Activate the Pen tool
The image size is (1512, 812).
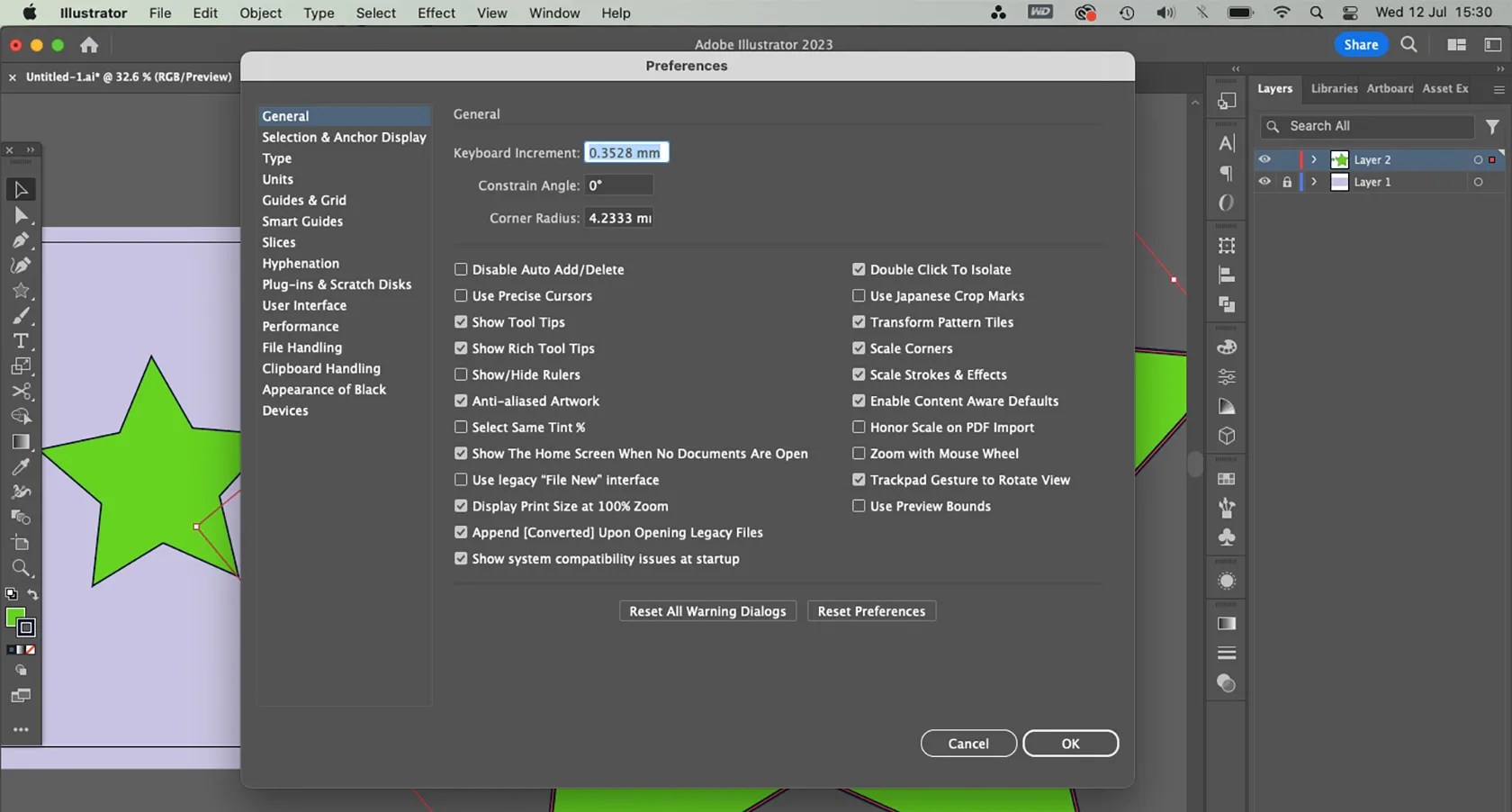tap(21, 239)
